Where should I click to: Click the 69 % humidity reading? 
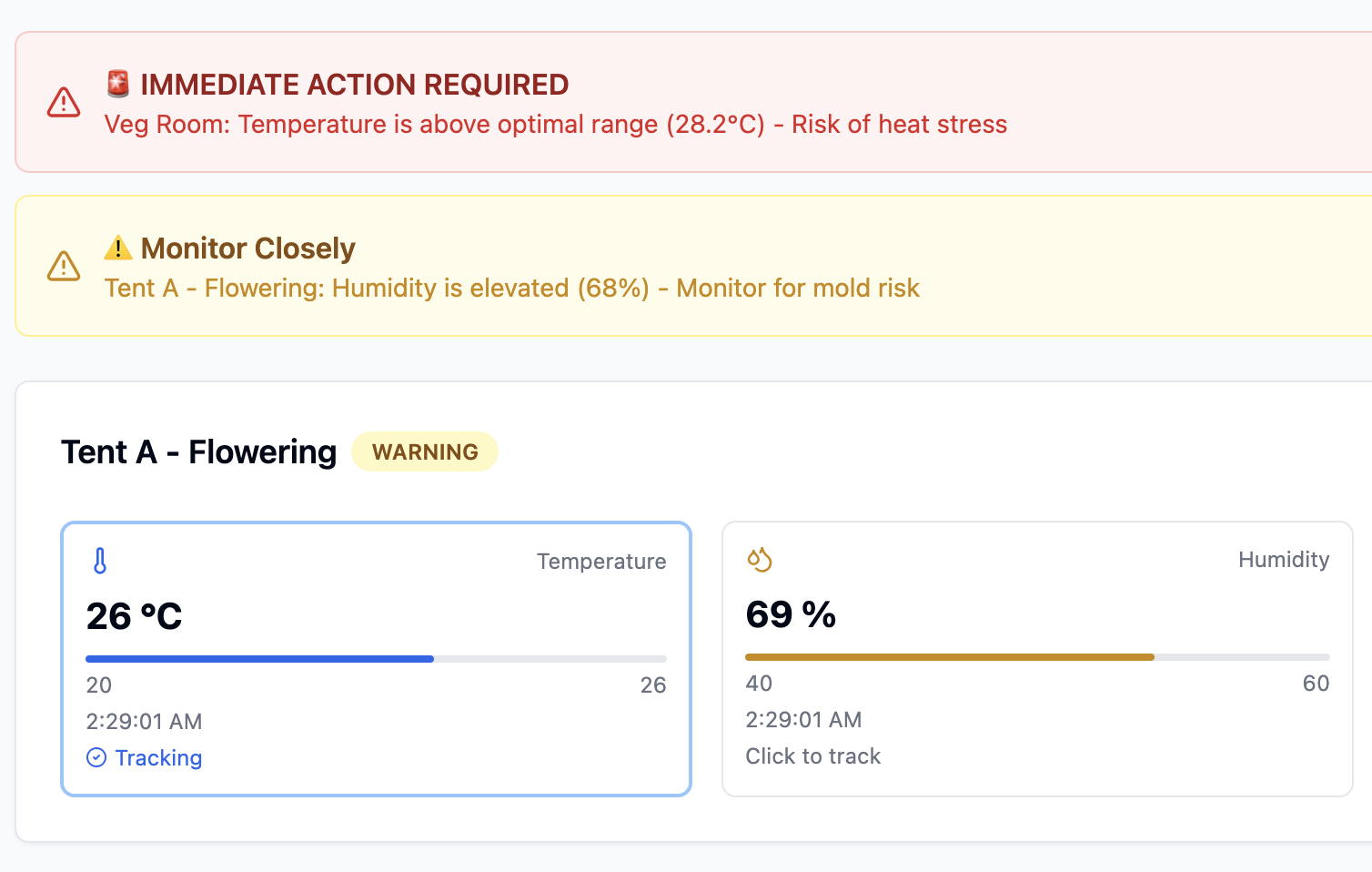pos(791,614)
